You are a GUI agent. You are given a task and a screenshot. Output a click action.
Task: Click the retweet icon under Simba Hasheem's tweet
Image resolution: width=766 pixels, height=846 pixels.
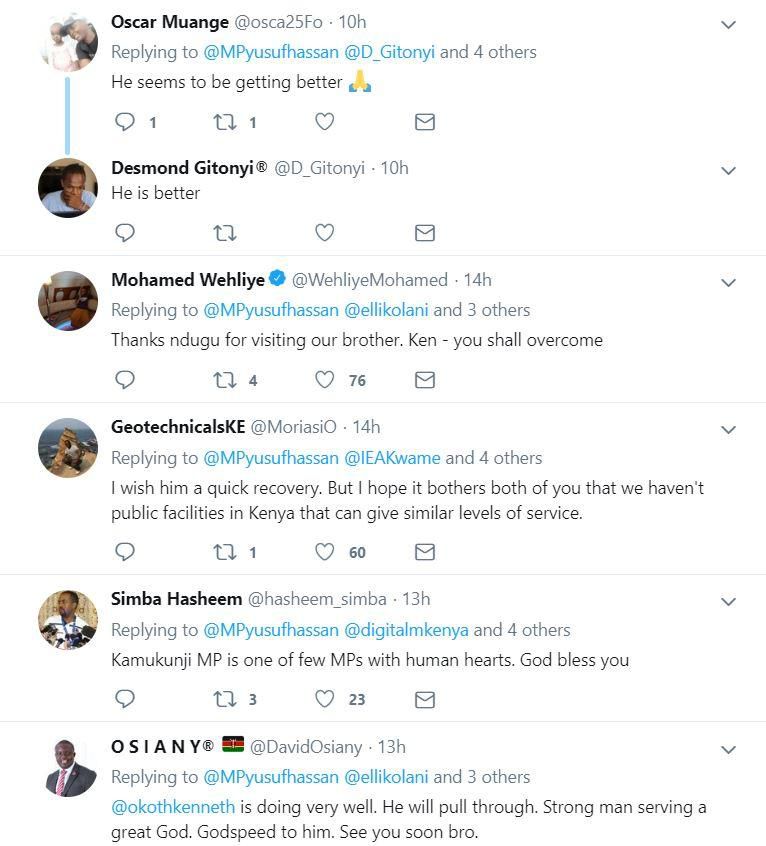(x=225, y=700)
